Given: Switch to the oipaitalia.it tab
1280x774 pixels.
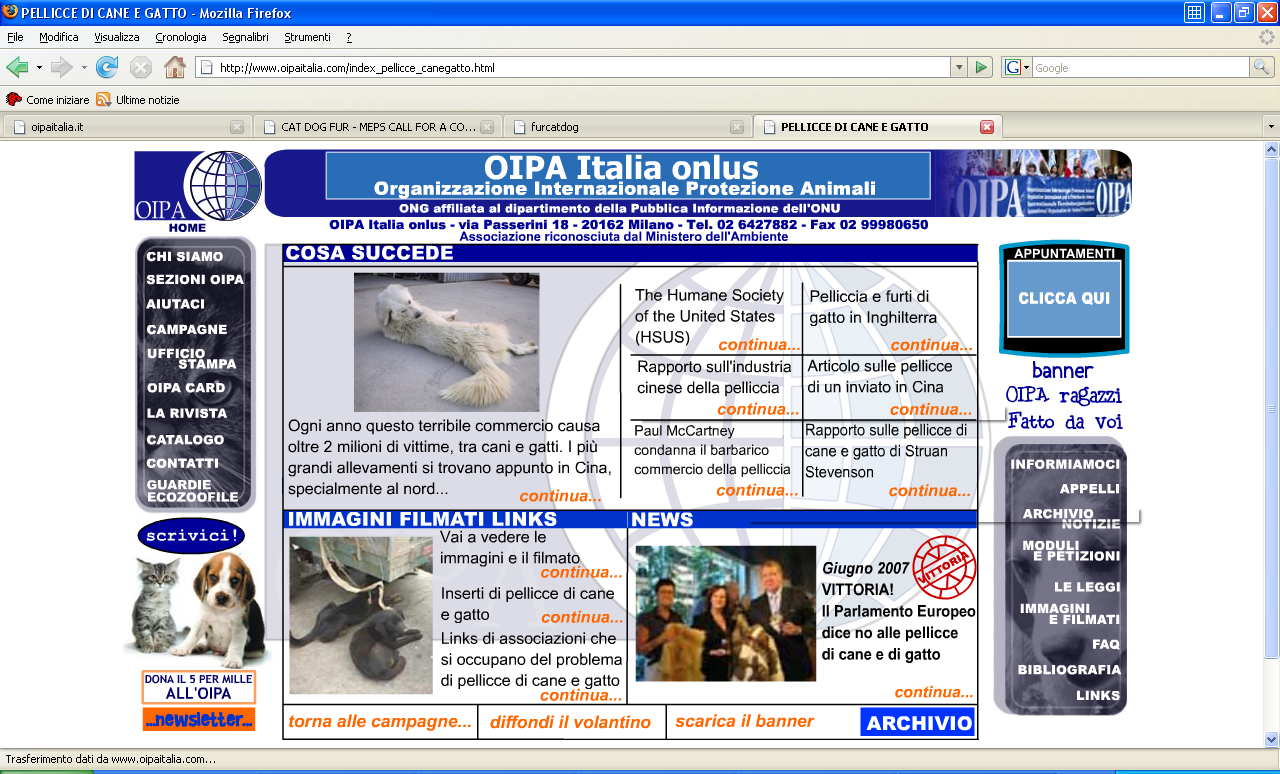Looking at the screenshot, I should (x=125, y=127).
